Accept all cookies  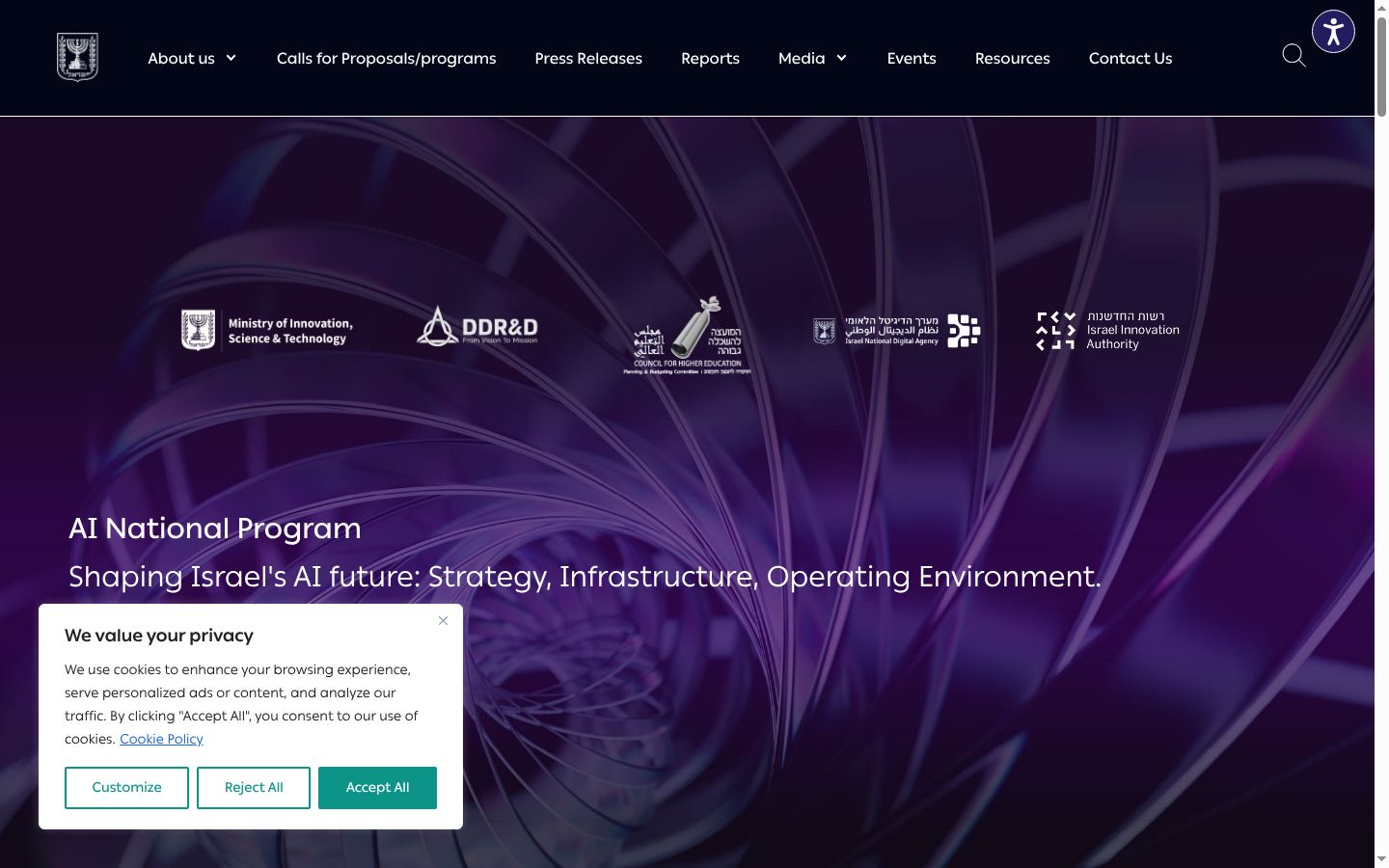point(377,788)
